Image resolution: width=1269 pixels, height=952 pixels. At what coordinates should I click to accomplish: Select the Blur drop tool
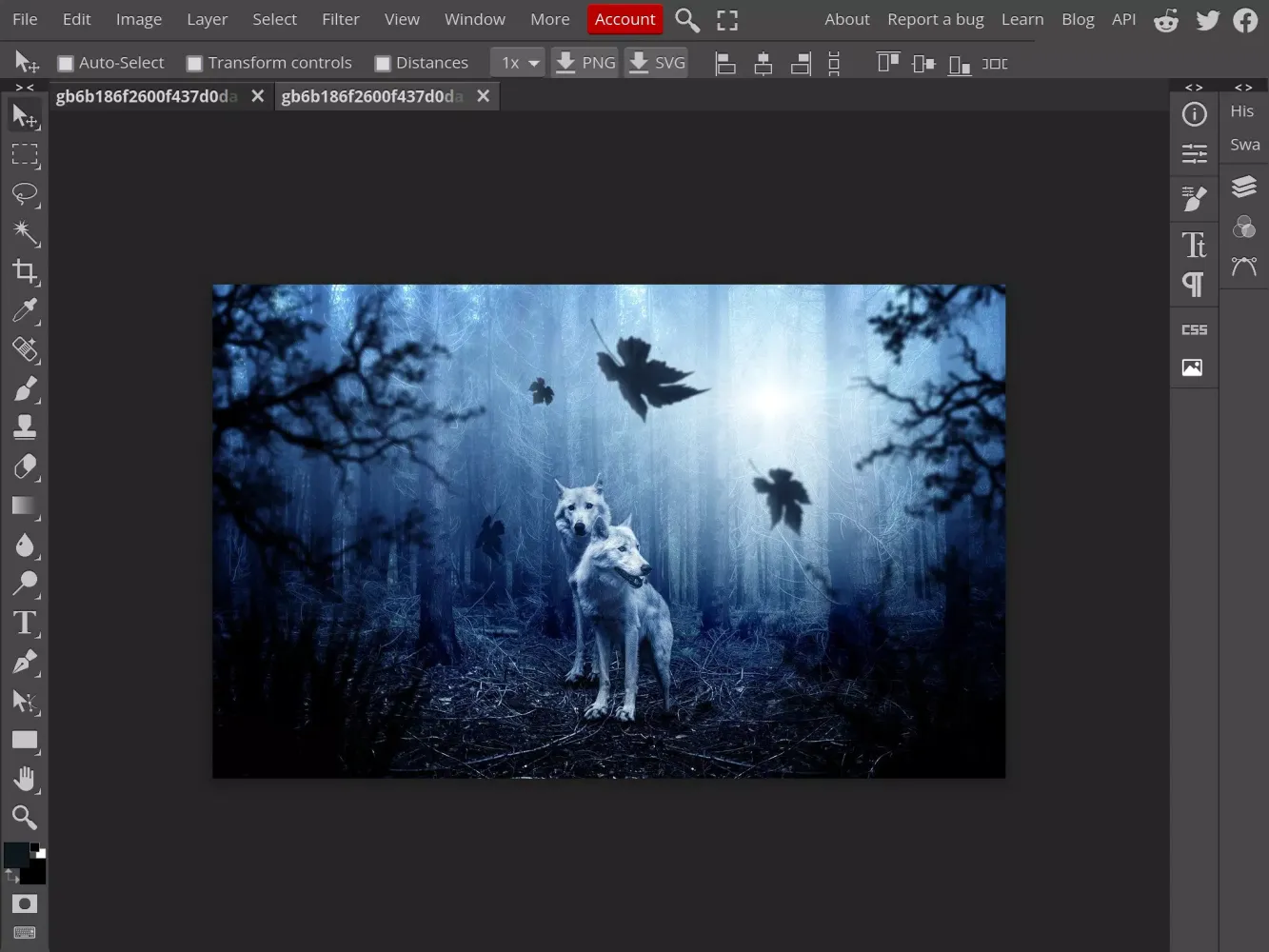pos(25,545)
